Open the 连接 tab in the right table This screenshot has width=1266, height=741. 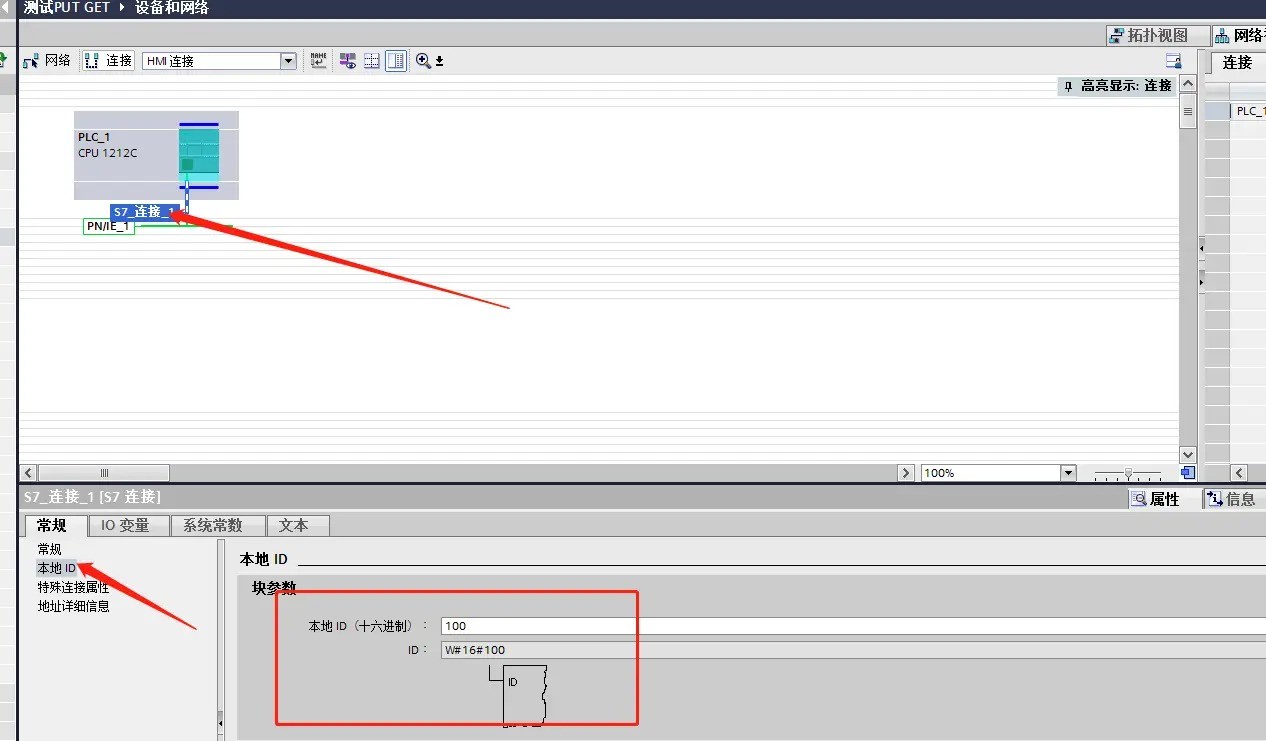(1237, 62)
